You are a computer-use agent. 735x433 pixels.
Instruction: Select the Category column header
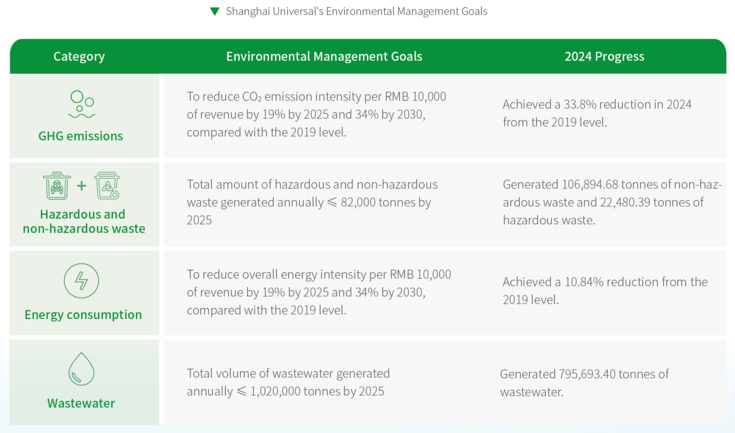(79, 57)
